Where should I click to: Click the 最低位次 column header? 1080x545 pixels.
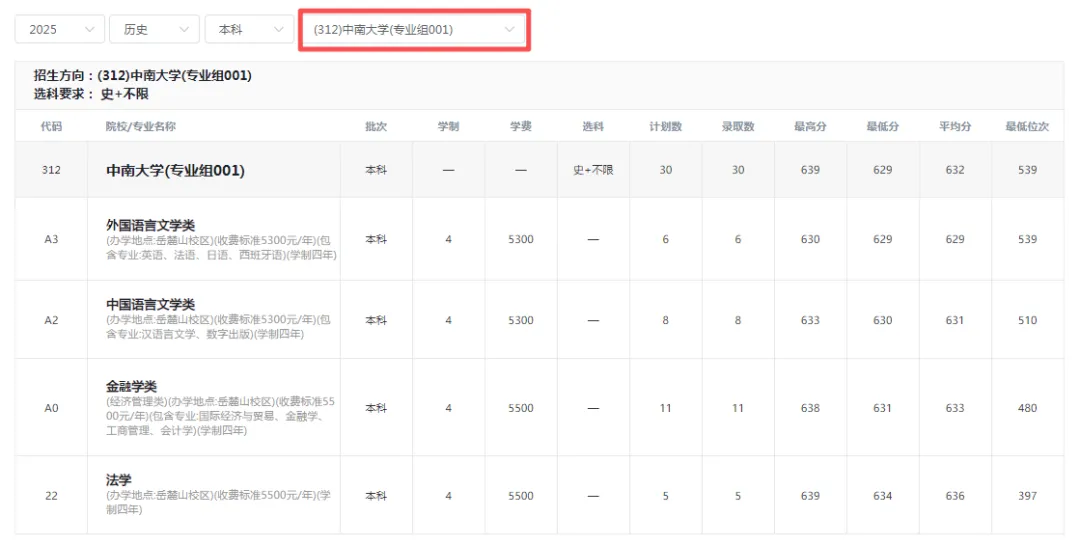(1027, 126)
